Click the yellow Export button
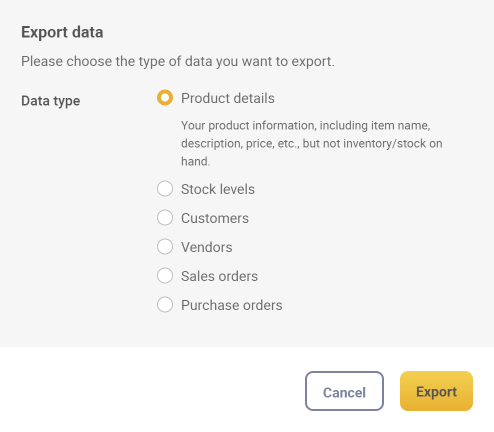 pyautogui.click(x=436, y=391)
